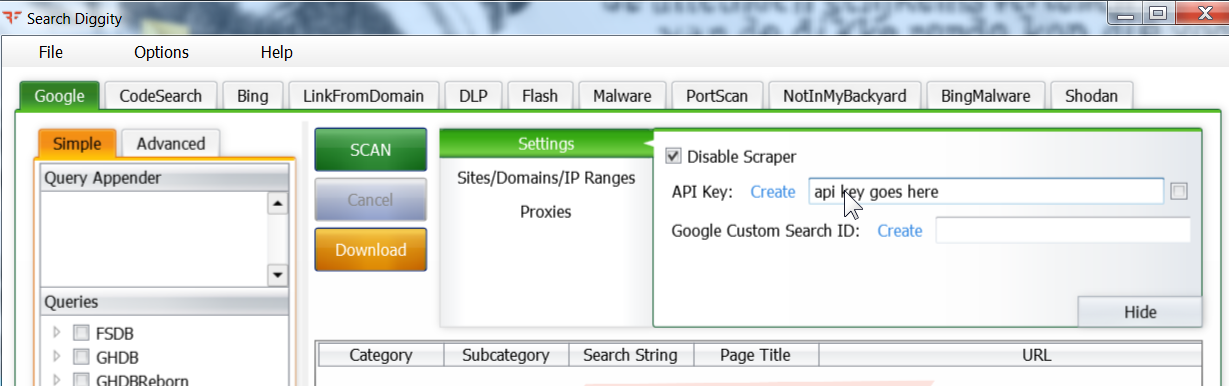Viewport: 1229px width, 386px height.
Task: Click the Create link for Google Custom Search ID
Action: [900, 231]
